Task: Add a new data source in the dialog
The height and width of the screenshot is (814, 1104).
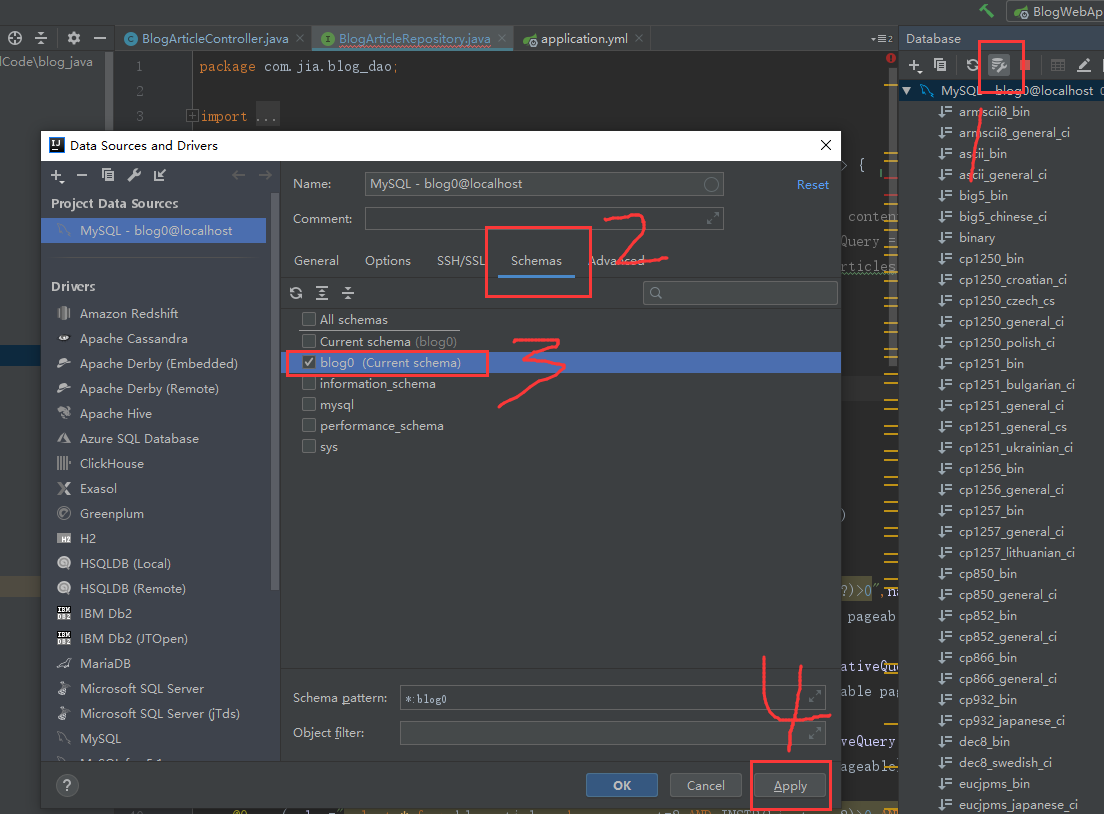Action: pos(57,175)
